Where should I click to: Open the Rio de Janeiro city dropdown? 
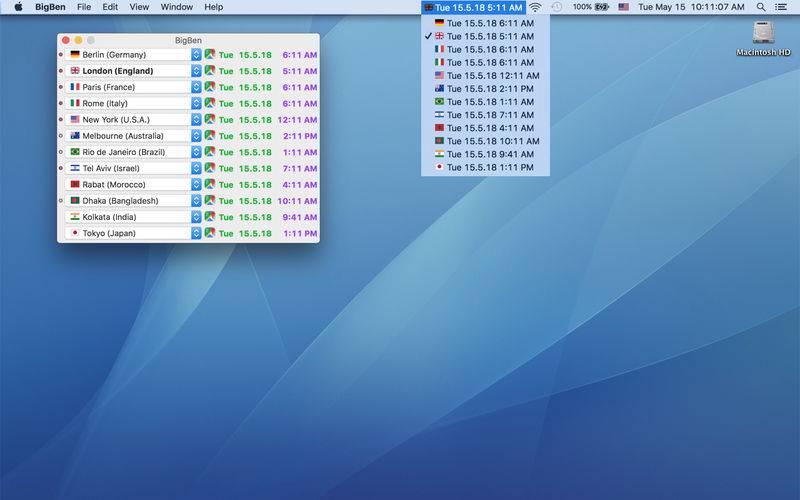196,152
